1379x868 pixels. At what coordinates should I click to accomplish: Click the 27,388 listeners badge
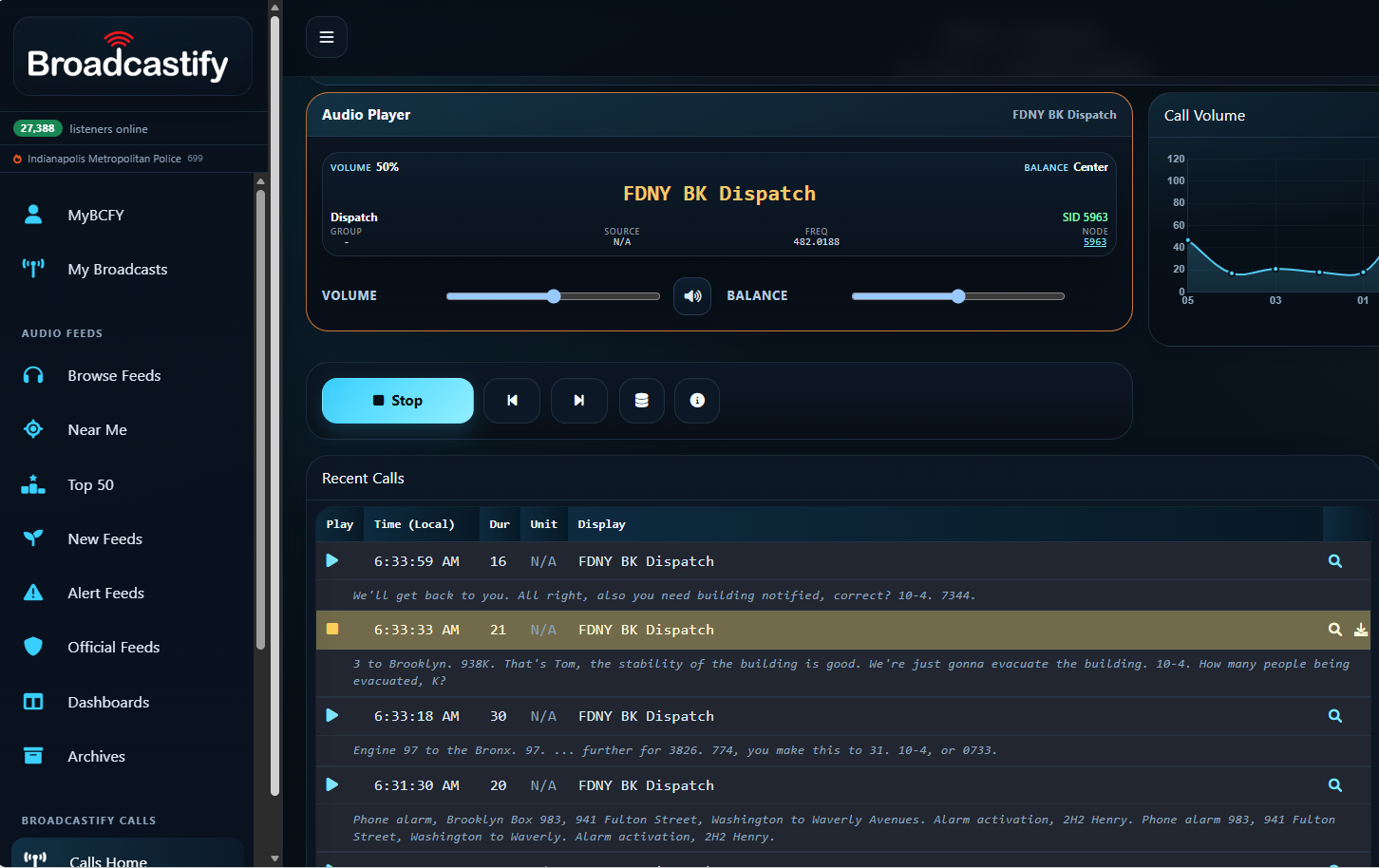[38, 128]
